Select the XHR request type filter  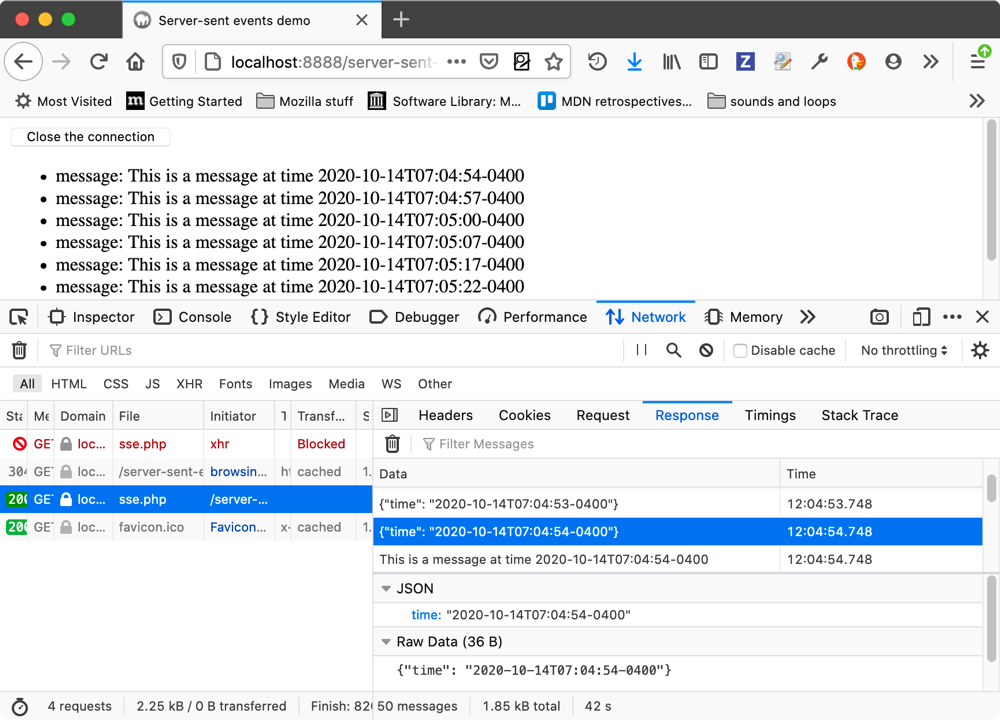tap(189, 384)
